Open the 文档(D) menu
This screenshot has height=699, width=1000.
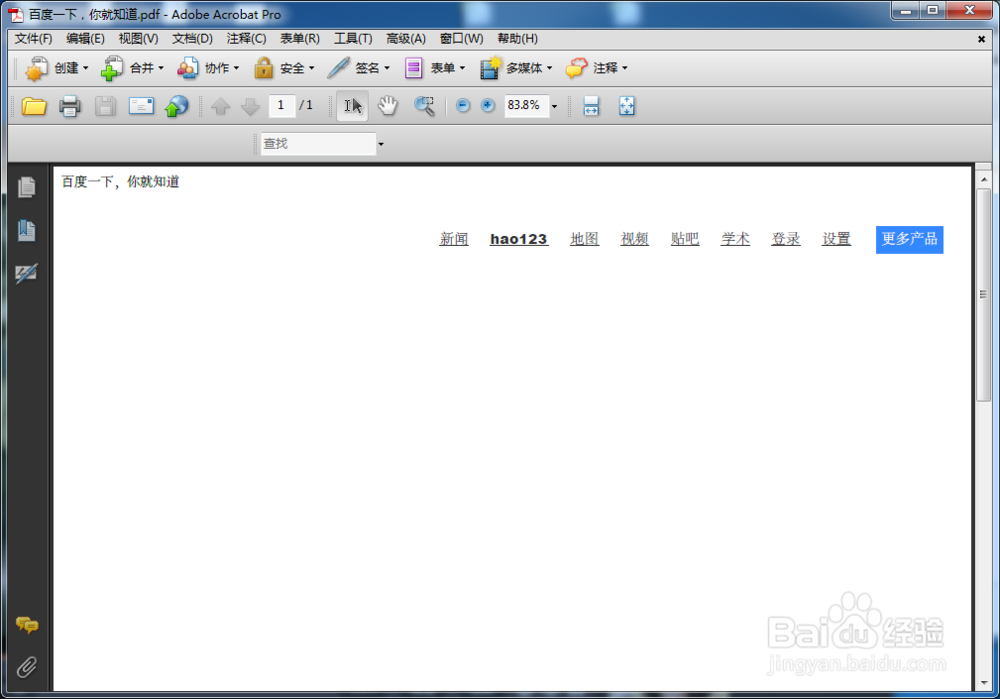pyautogui.click(x=193, y=39)
